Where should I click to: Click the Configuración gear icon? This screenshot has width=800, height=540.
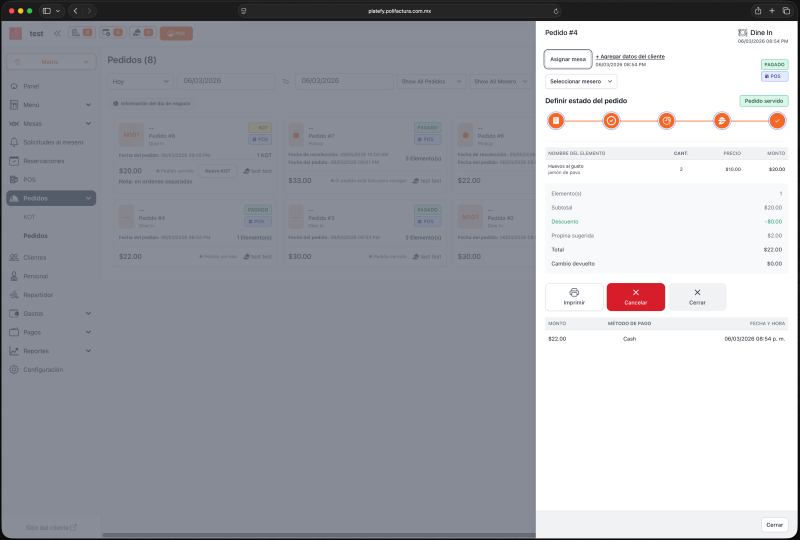click(x=14, y=370)
